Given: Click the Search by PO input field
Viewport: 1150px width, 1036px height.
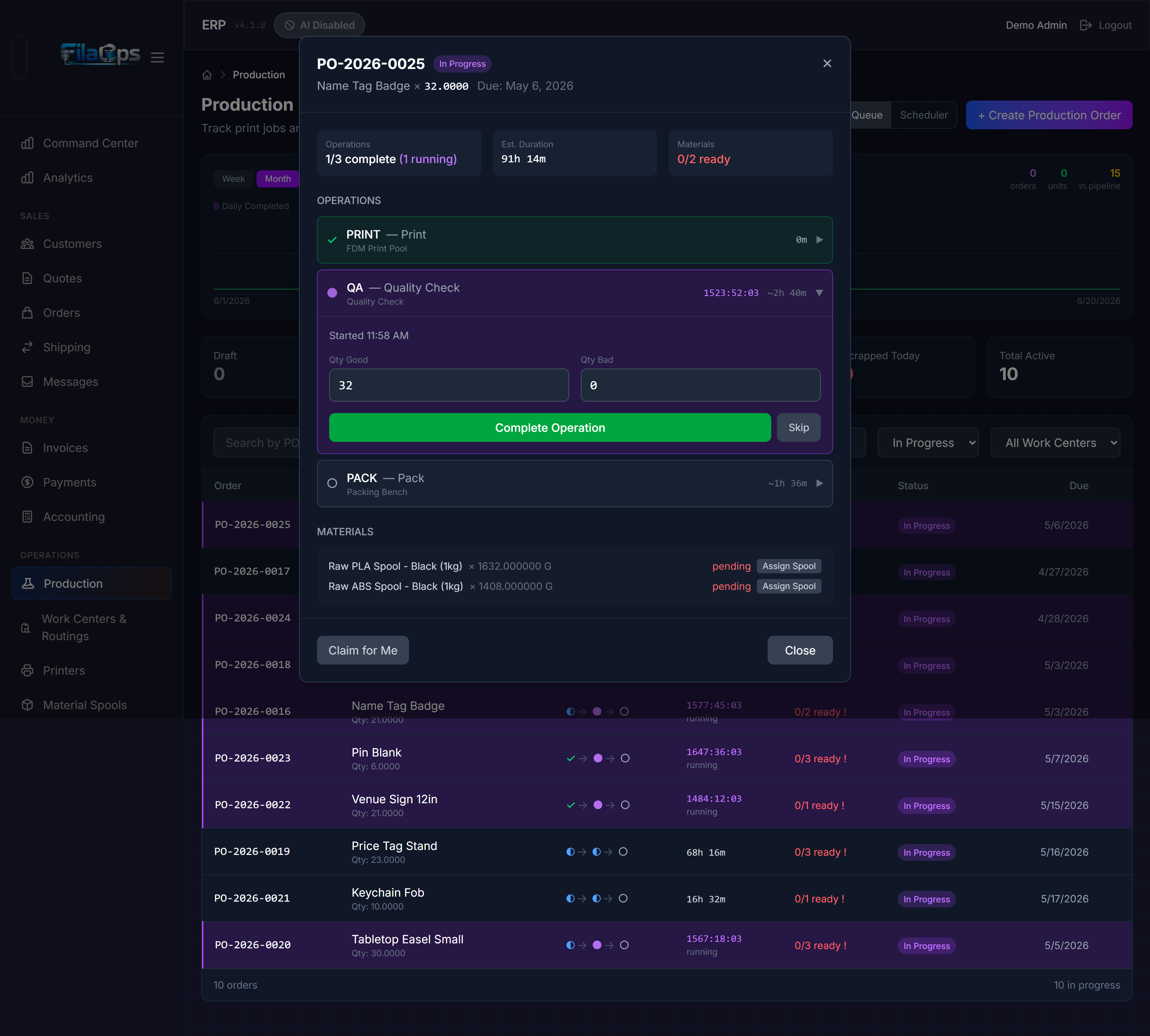Looking at the screenshot, I should [257, 443].
